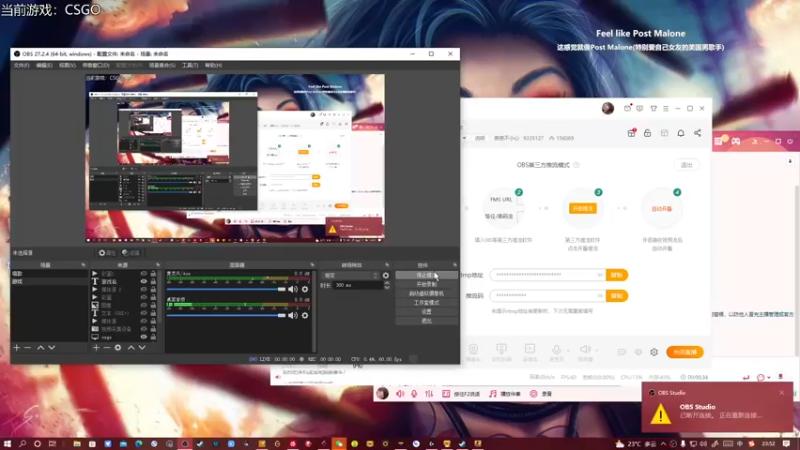
Task: Open 文件(F) menu in OBS
Action: tap(21, 65)
